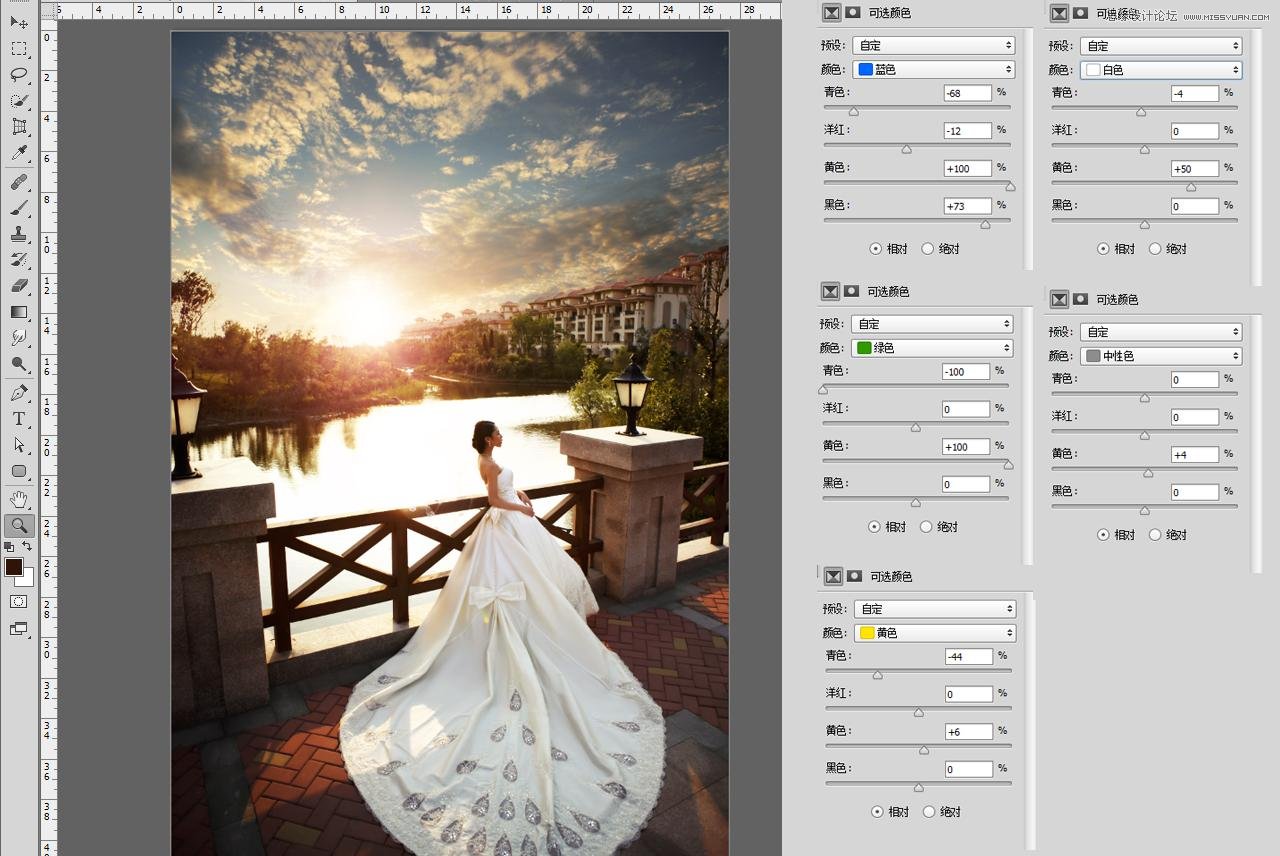Select the Rounded Rectangle shape tool
Image resolution: width=1280 pixels, height=856 pixels.
click(19, 471)
